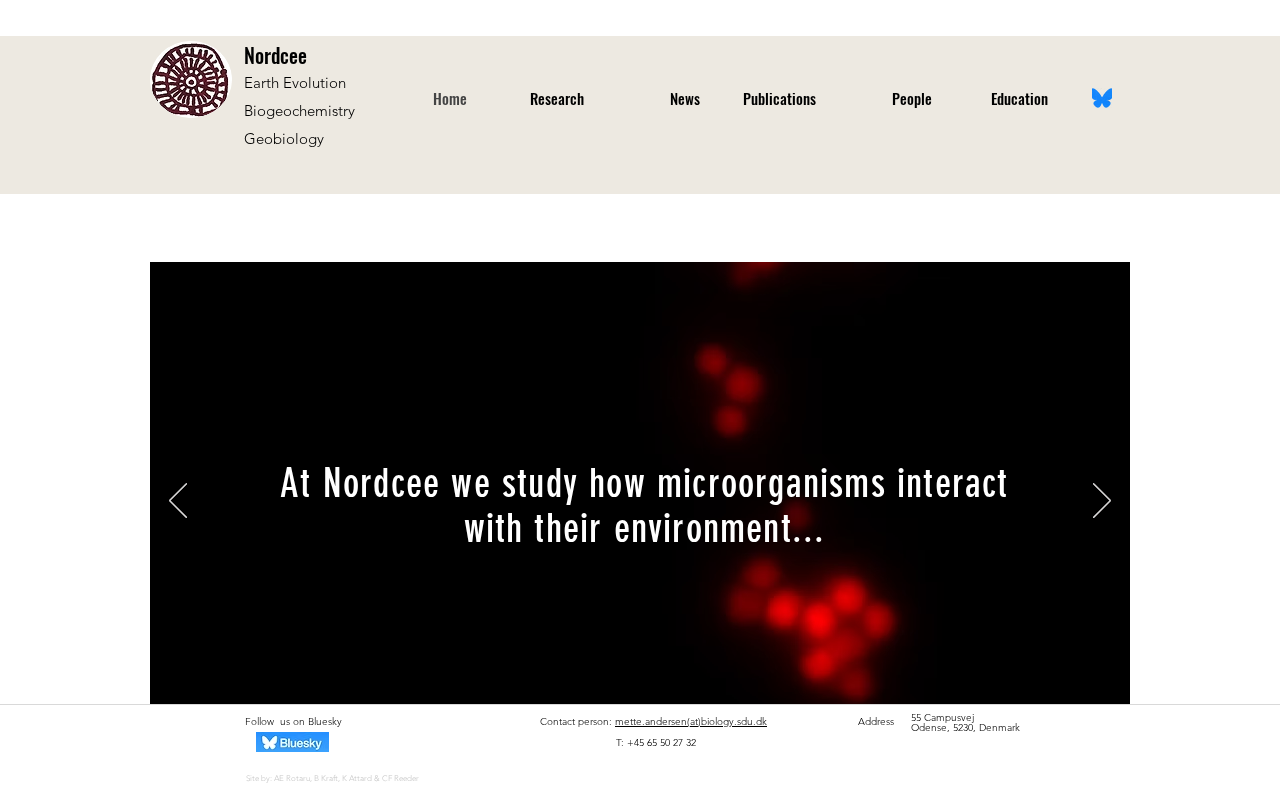This screenshot has height=800, width=1280.
Task: Click the Nordcee site title
Action: click(275, 56)
